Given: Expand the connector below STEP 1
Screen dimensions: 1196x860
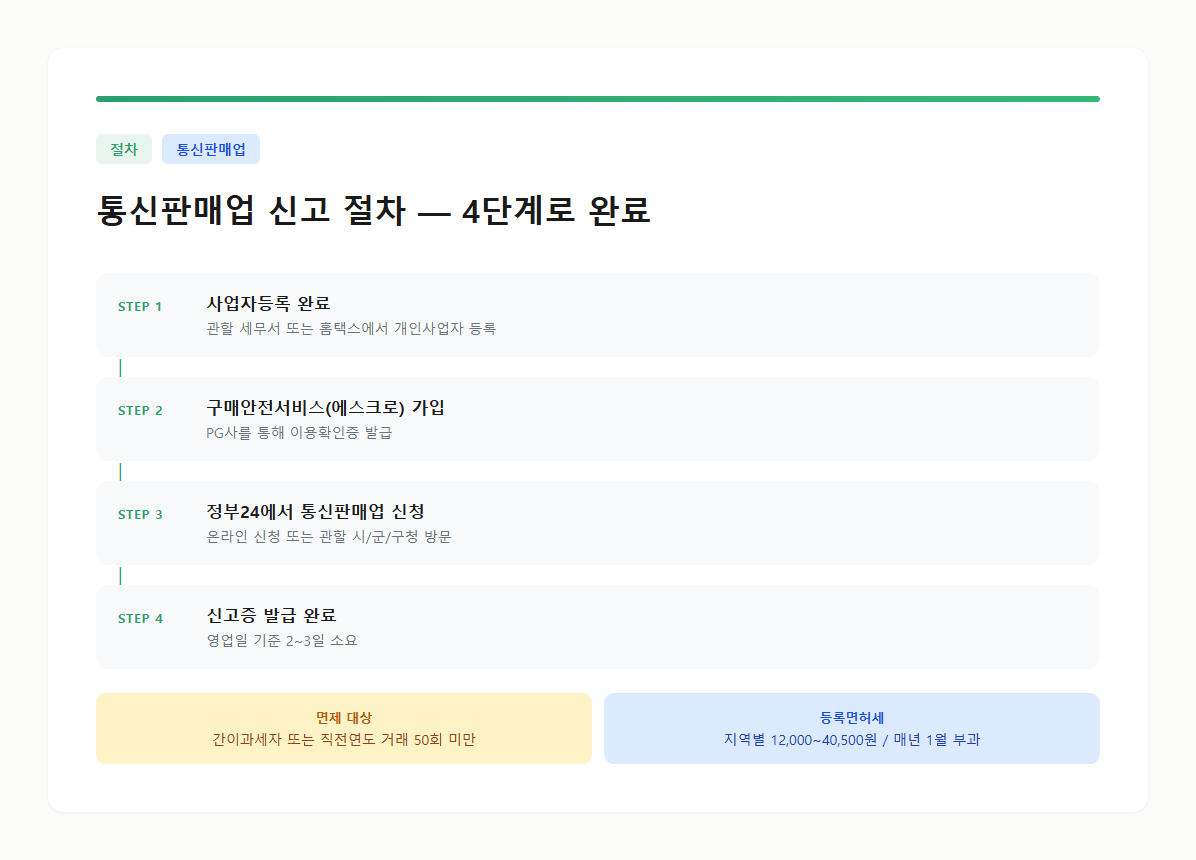Looking at the screenshot, I should click(120, 367).
